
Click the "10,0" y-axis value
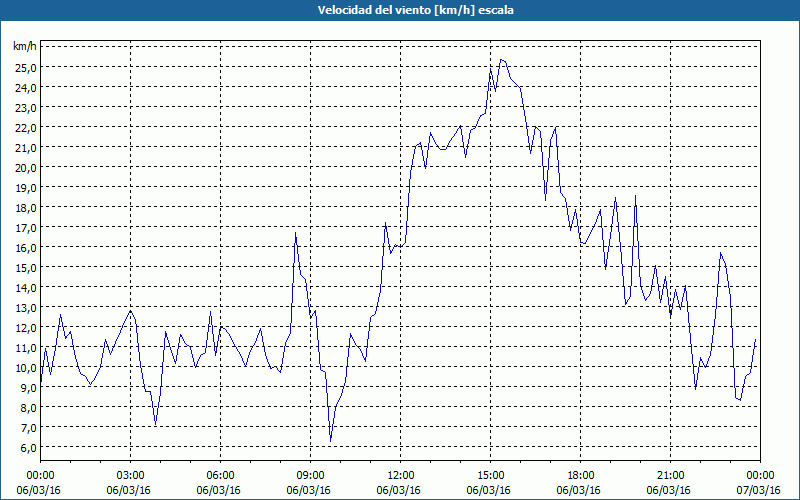point(27,367)
